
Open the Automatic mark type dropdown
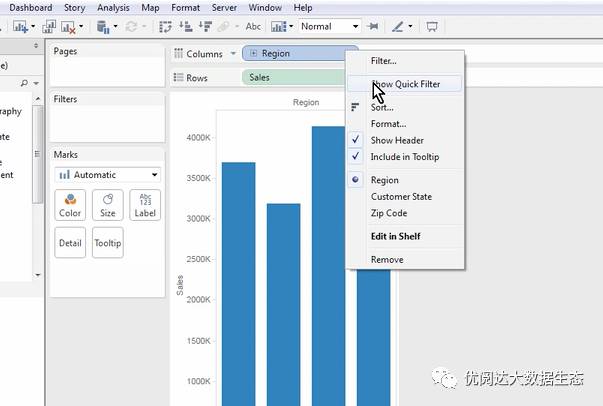(x=108, y=175)
